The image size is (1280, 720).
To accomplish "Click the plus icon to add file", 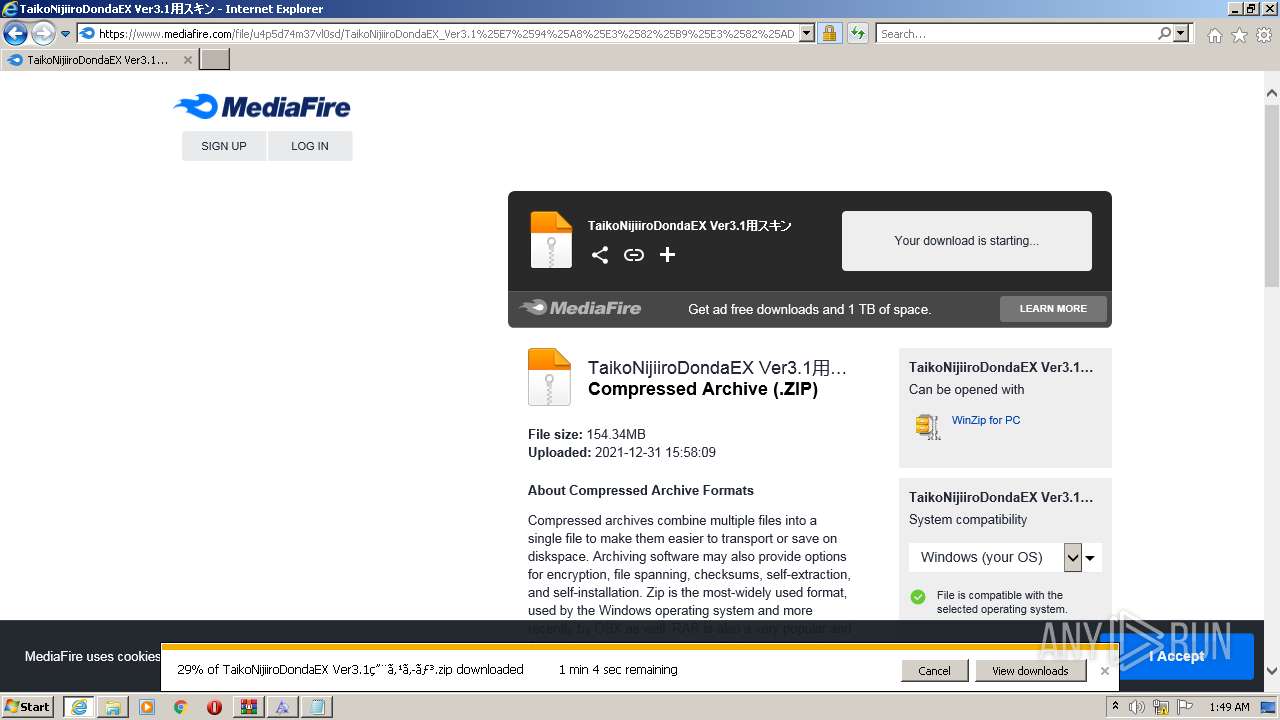I will pos(668,255).
